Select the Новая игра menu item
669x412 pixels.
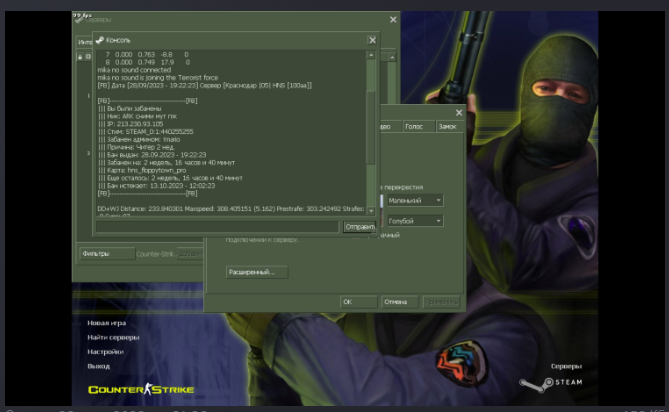pyautogui.click(x=106, y=323)
